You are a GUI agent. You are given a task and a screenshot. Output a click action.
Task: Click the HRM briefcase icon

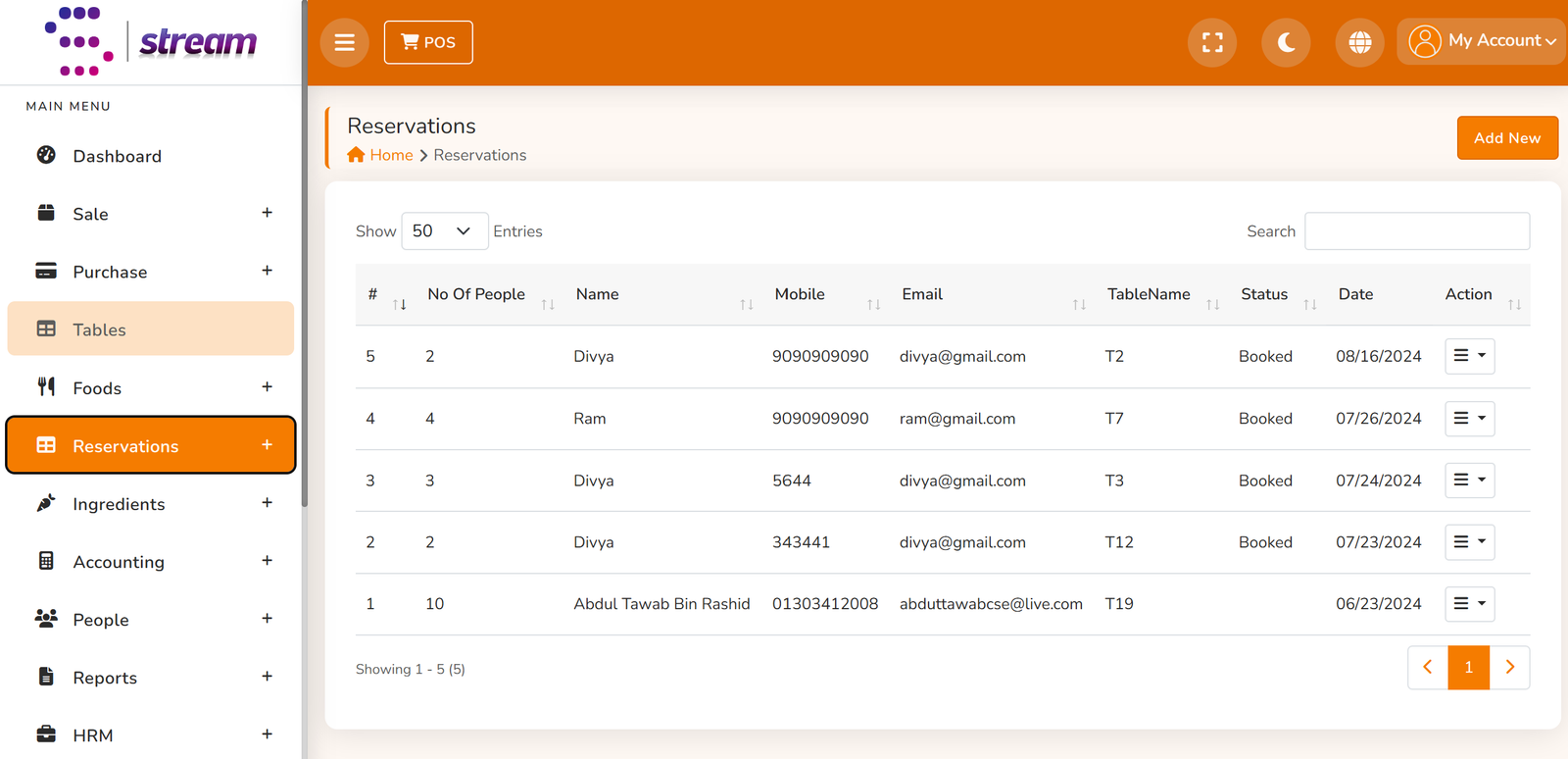[46, 734]
